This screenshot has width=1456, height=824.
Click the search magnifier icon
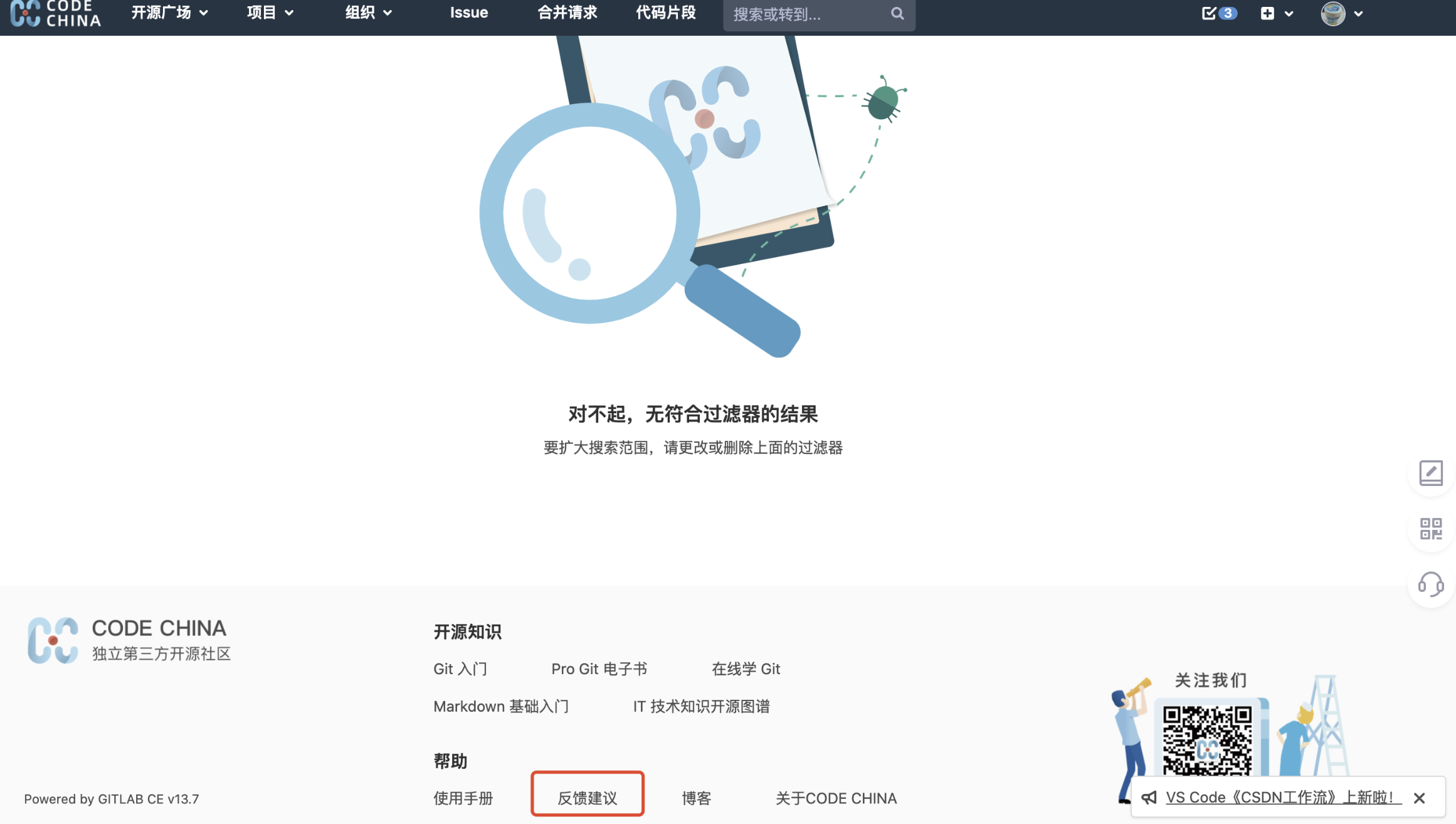(897, 13)
